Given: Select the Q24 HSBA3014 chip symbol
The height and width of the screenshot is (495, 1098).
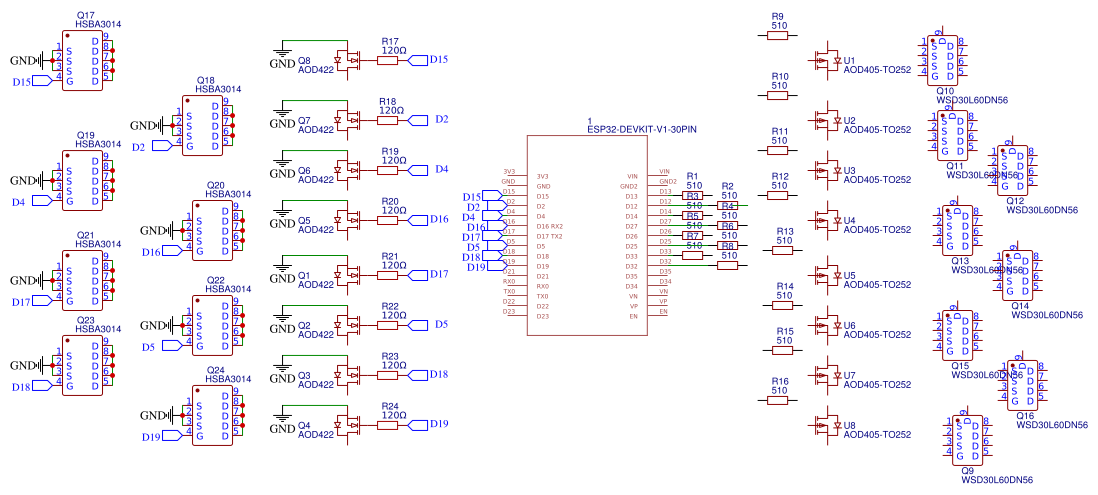Looking at the screenshot, I should click(213, 415).
